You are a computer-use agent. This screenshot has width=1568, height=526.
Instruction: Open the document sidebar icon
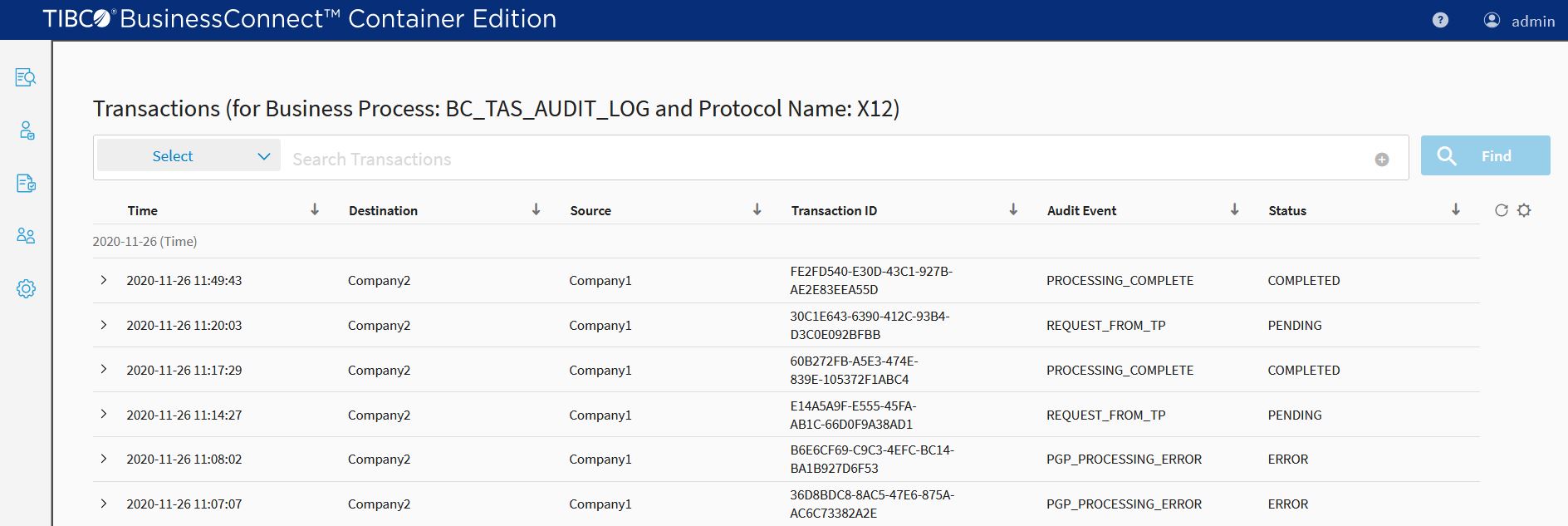[26, 184]
